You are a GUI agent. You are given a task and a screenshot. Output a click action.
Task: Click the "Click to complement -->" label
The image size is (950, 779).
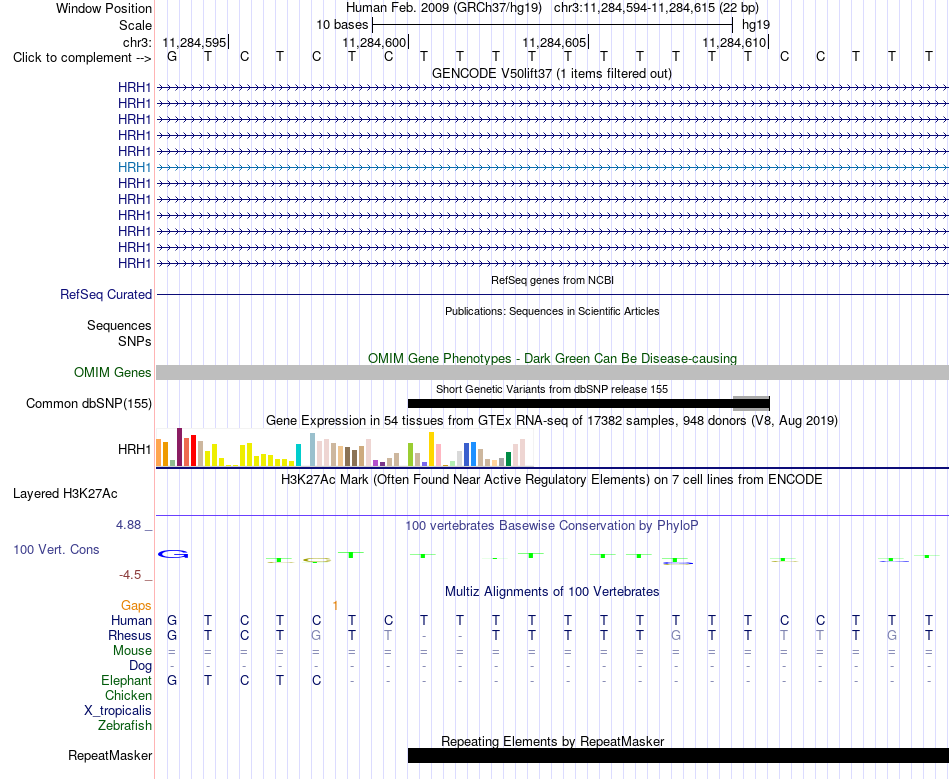pyautogui.click(x=82, y=58)
